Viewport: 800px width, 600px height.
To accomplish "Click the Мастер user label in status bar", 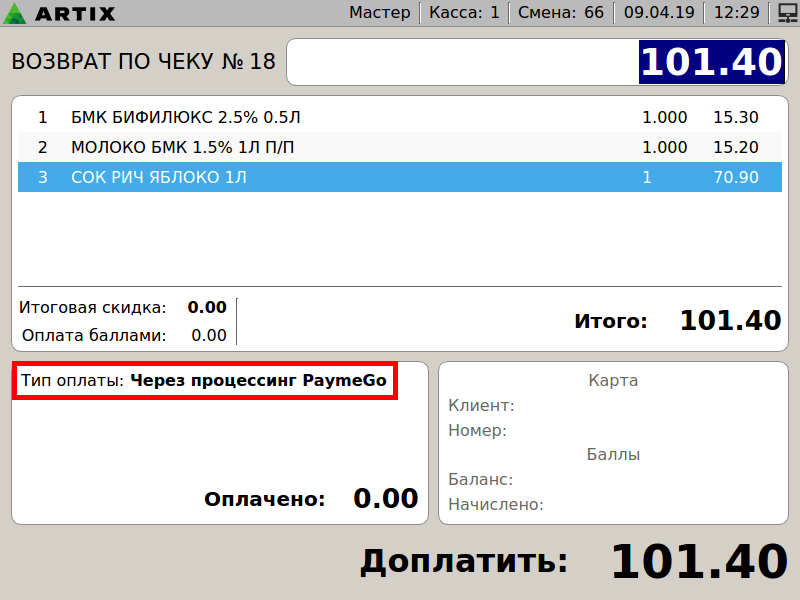I will pyautogui.click(x=379, y=13).
